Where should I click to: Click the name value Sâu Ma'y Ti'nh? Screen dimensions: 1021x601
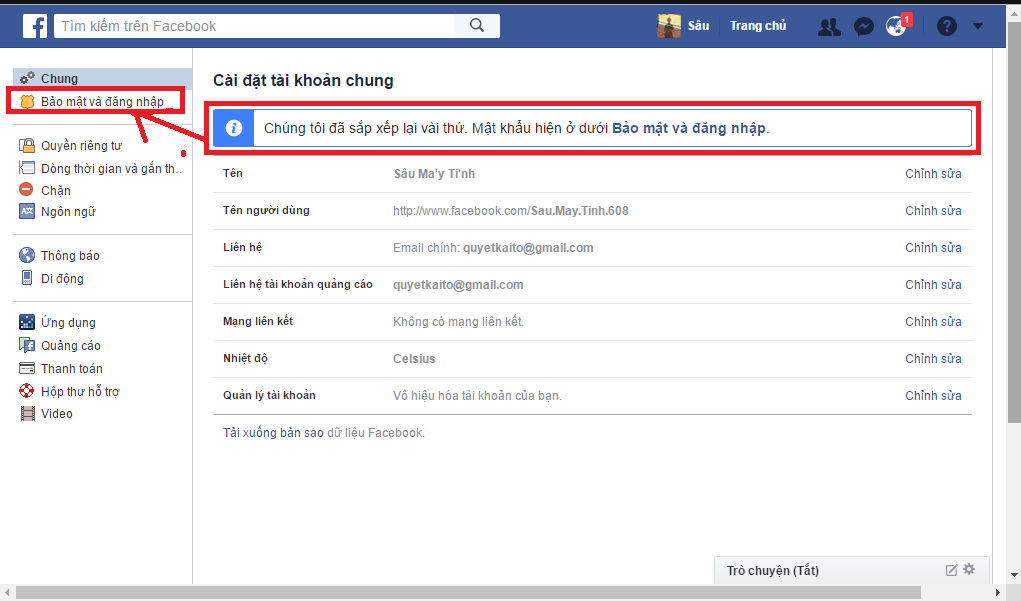click(434, 174)
